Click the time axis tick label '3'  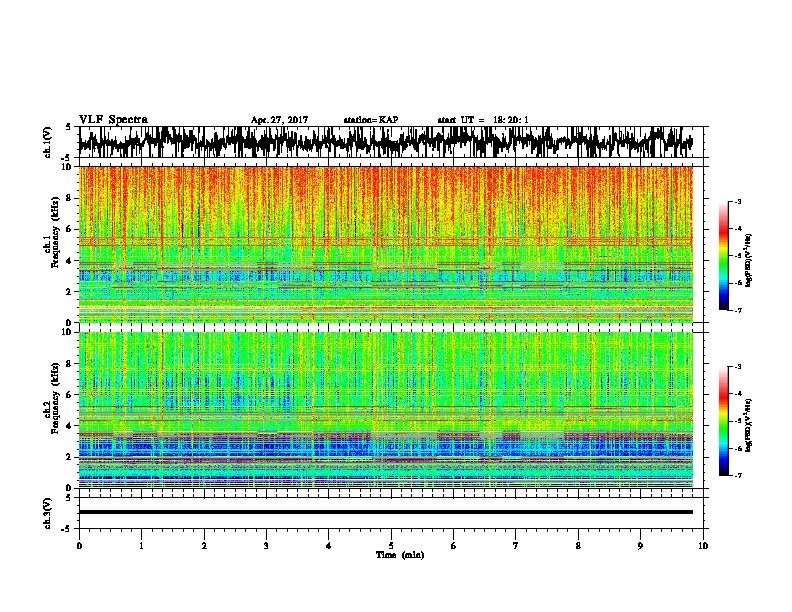tap(266, 546)
